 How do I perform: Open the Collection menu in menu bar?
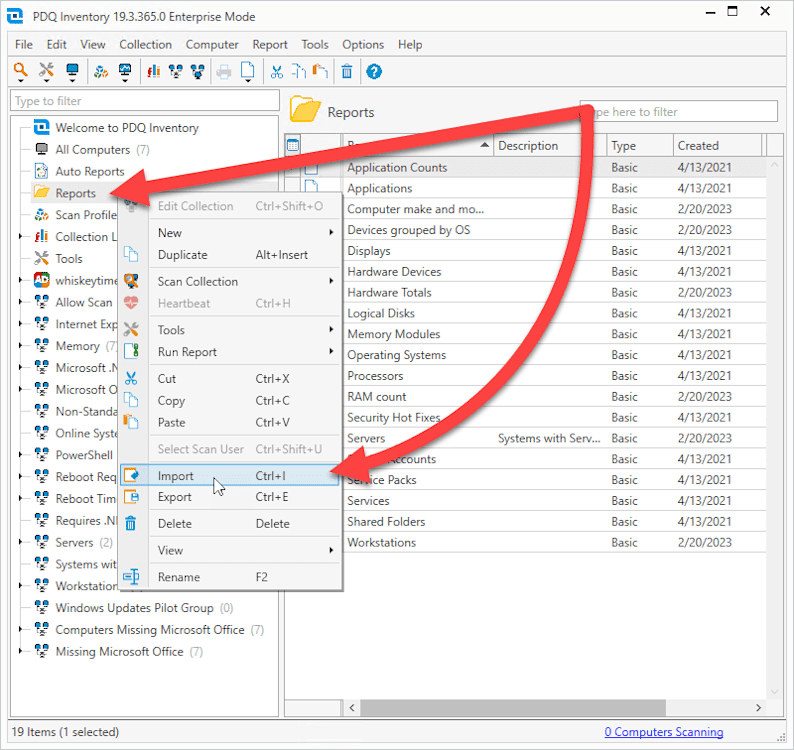(x=145, y=45)
